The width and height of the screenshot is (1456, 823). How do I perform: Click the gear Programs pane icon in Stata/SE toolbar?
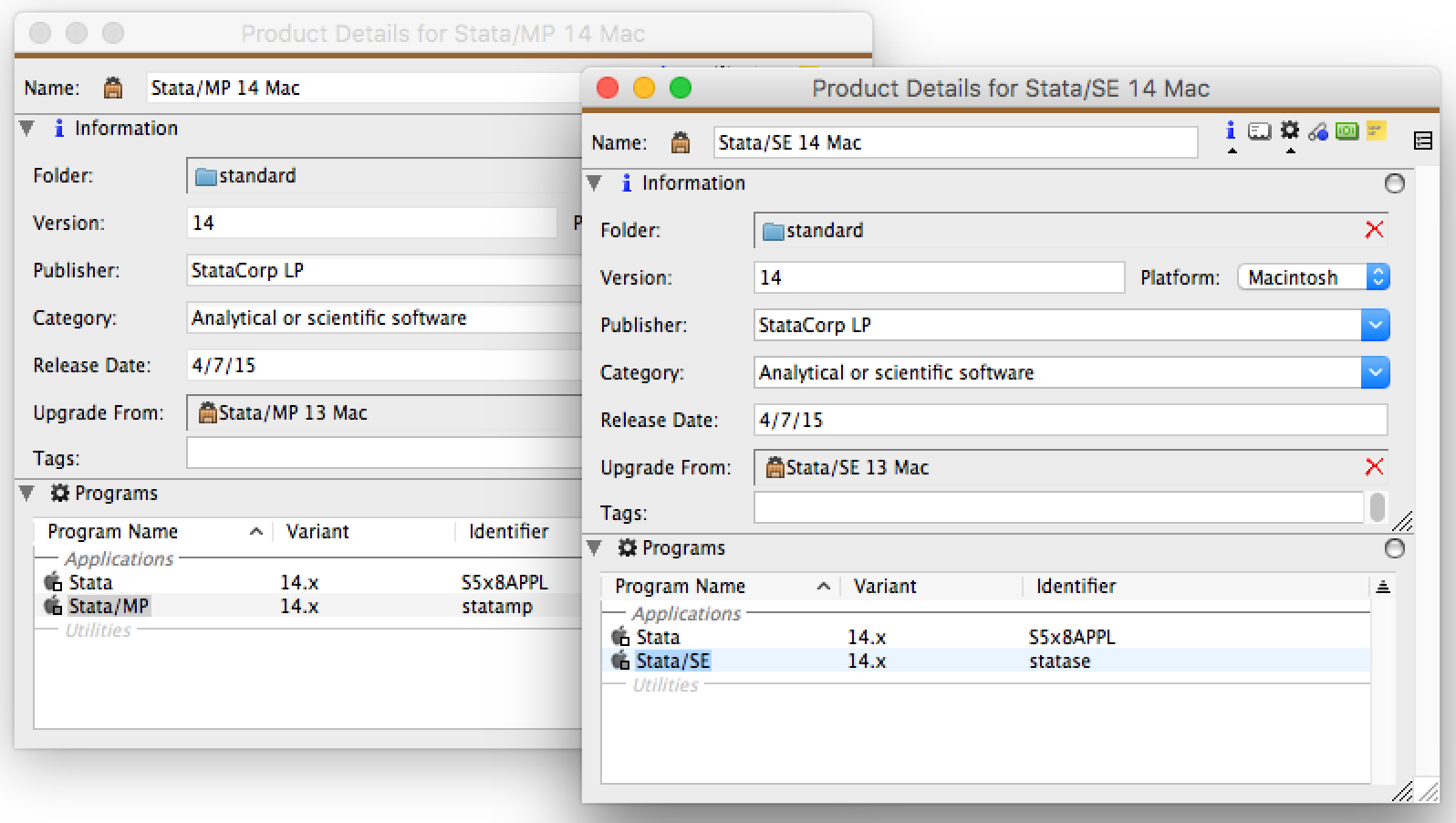1289,131
